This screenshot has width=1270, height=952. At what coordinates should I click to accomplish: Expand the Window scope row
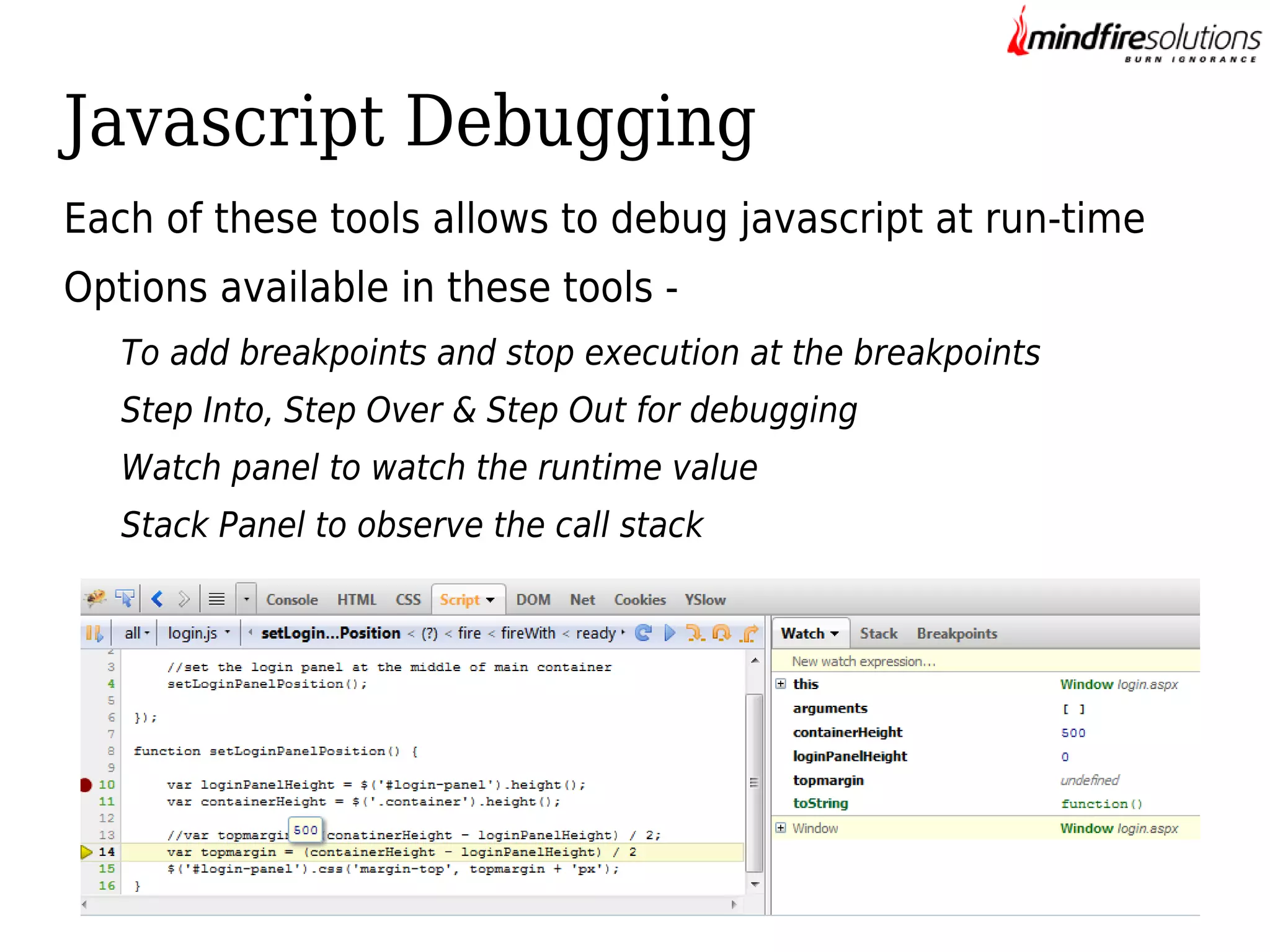(781, 828)
